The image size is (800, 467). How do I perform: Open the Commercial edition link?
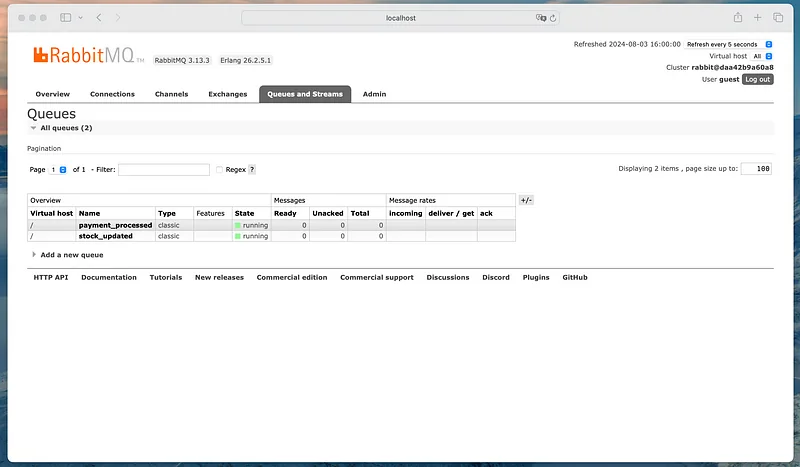pyautogui.click(x=292, y=277)
